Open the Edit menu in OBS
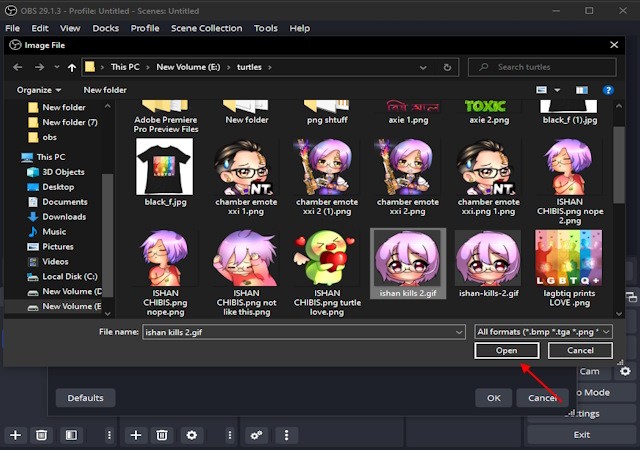 (x=40, y=28)
